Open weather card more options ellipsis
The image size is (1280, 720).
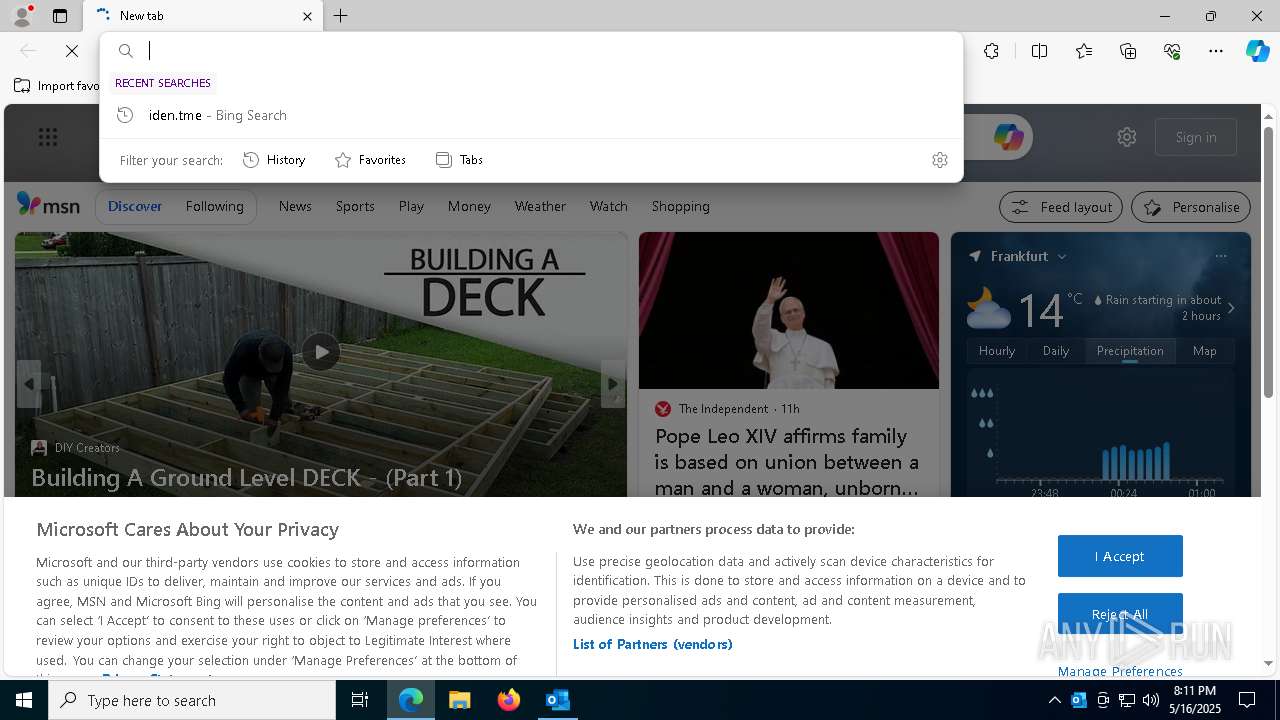(1221, 256)
